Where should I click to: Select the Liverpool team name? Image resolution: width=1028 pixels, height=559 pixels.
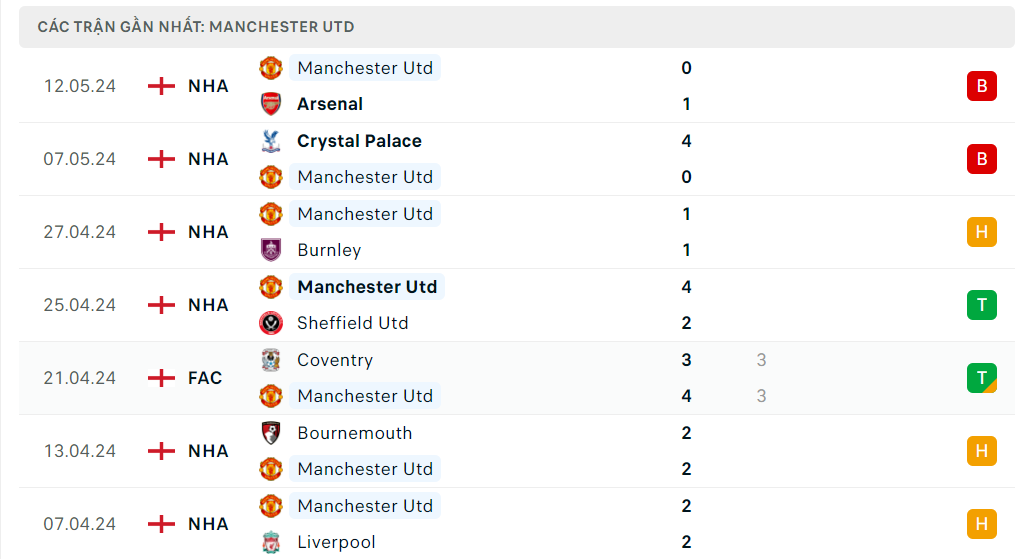tap(336, 542)
